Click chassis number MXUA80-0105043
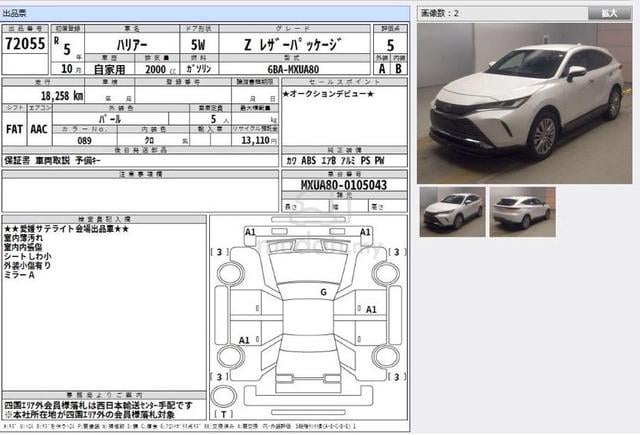 344,185
